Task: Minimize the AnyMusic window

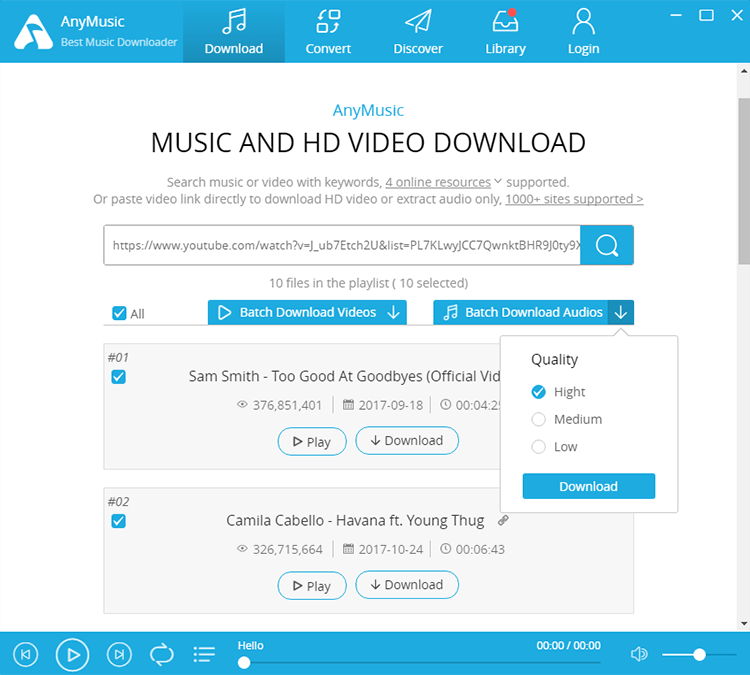Action: point(676,15)
